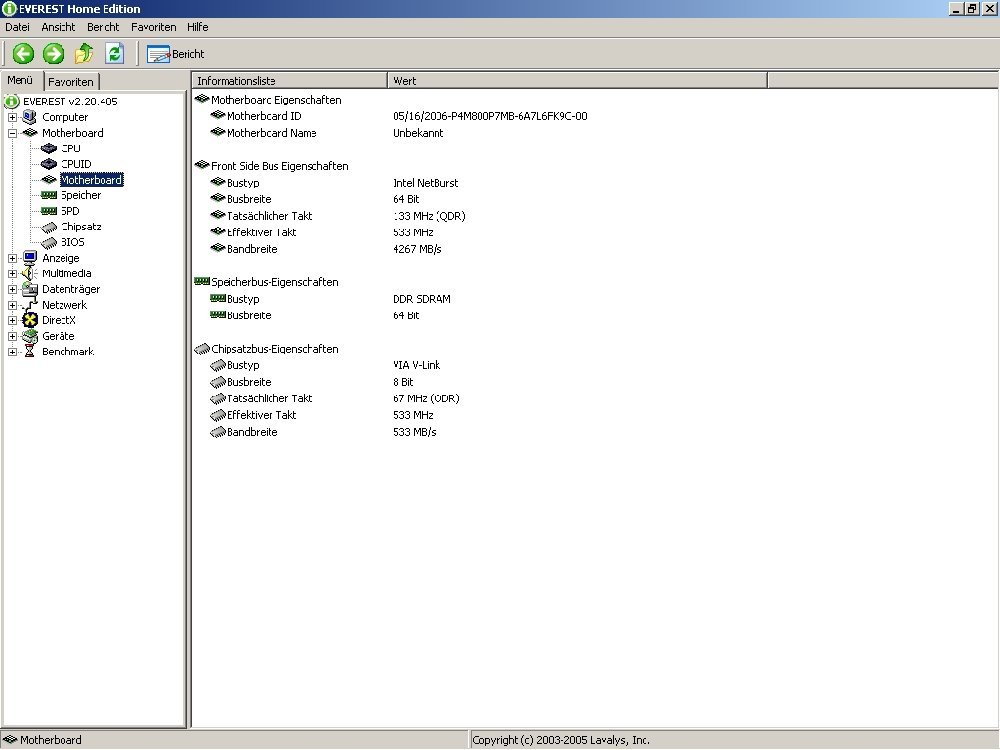
Task: Click the green Forward arrow toolbar icon
Action: click(x=53, y=54)
